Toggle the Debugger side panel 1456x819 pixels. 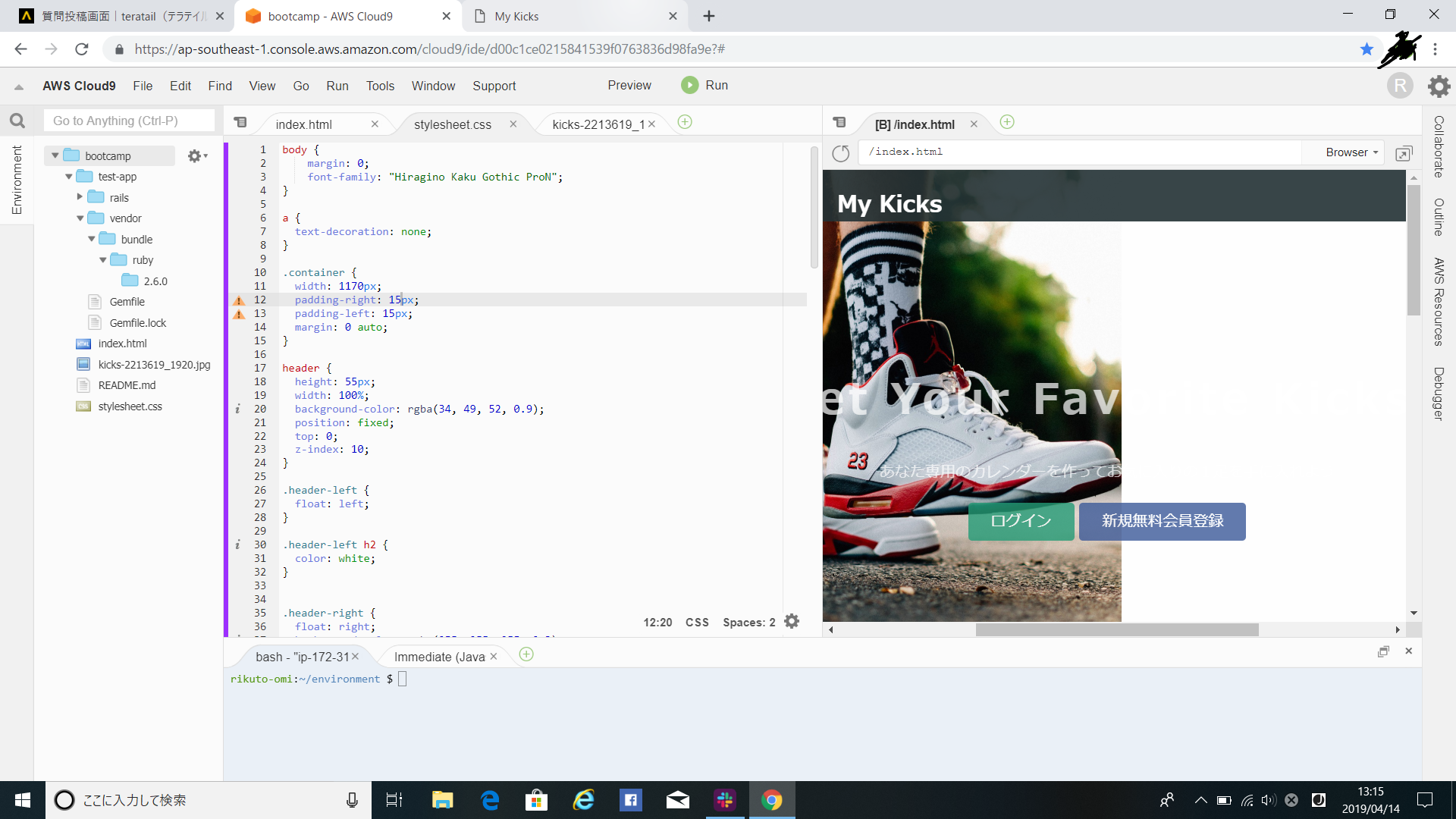pos(1438,394)
